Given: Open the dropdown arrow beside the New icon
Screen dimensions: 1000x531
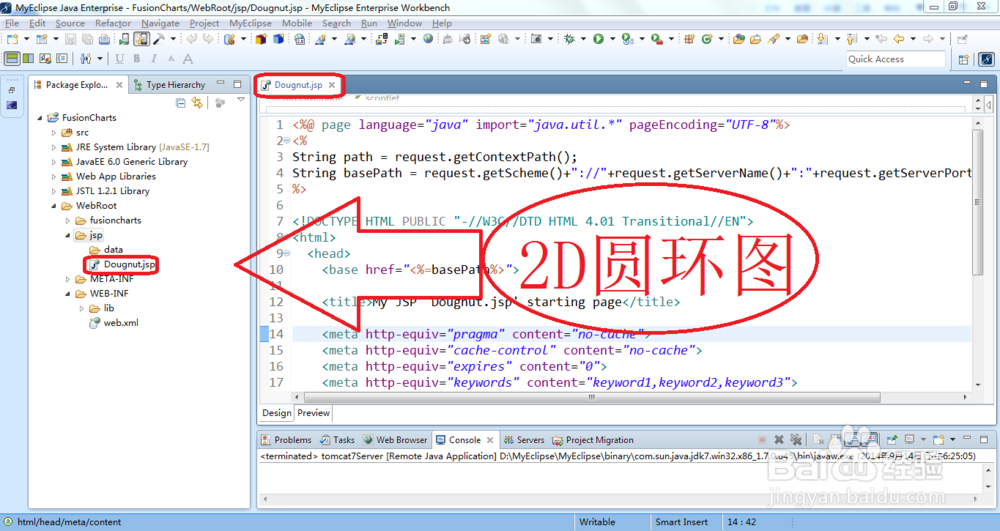Looking at the screenshot, I should click(26, 39).
